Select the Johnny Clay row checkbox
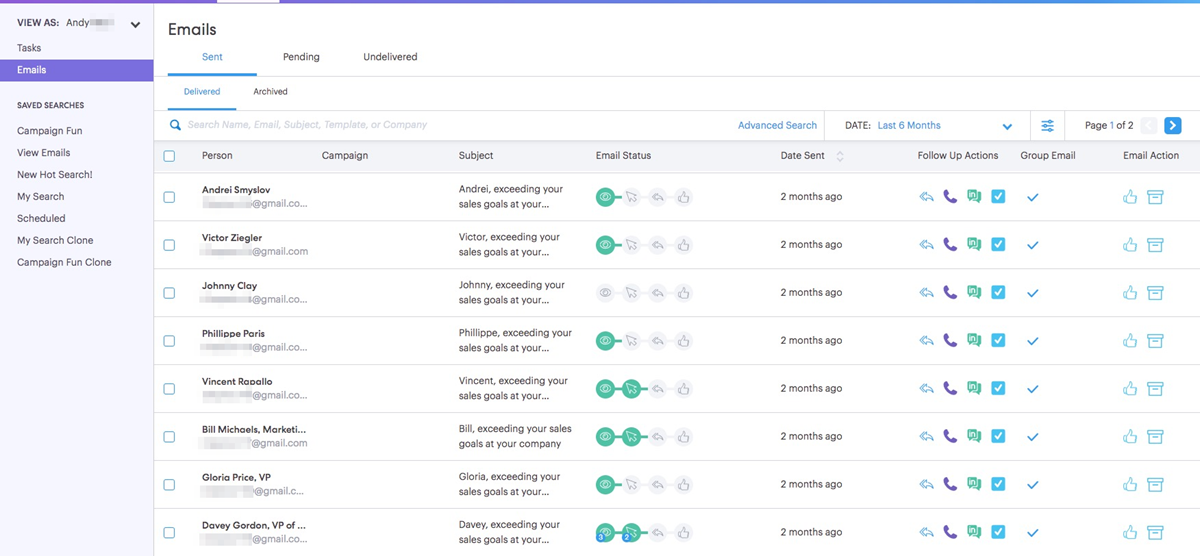 [x=169, y=293]
